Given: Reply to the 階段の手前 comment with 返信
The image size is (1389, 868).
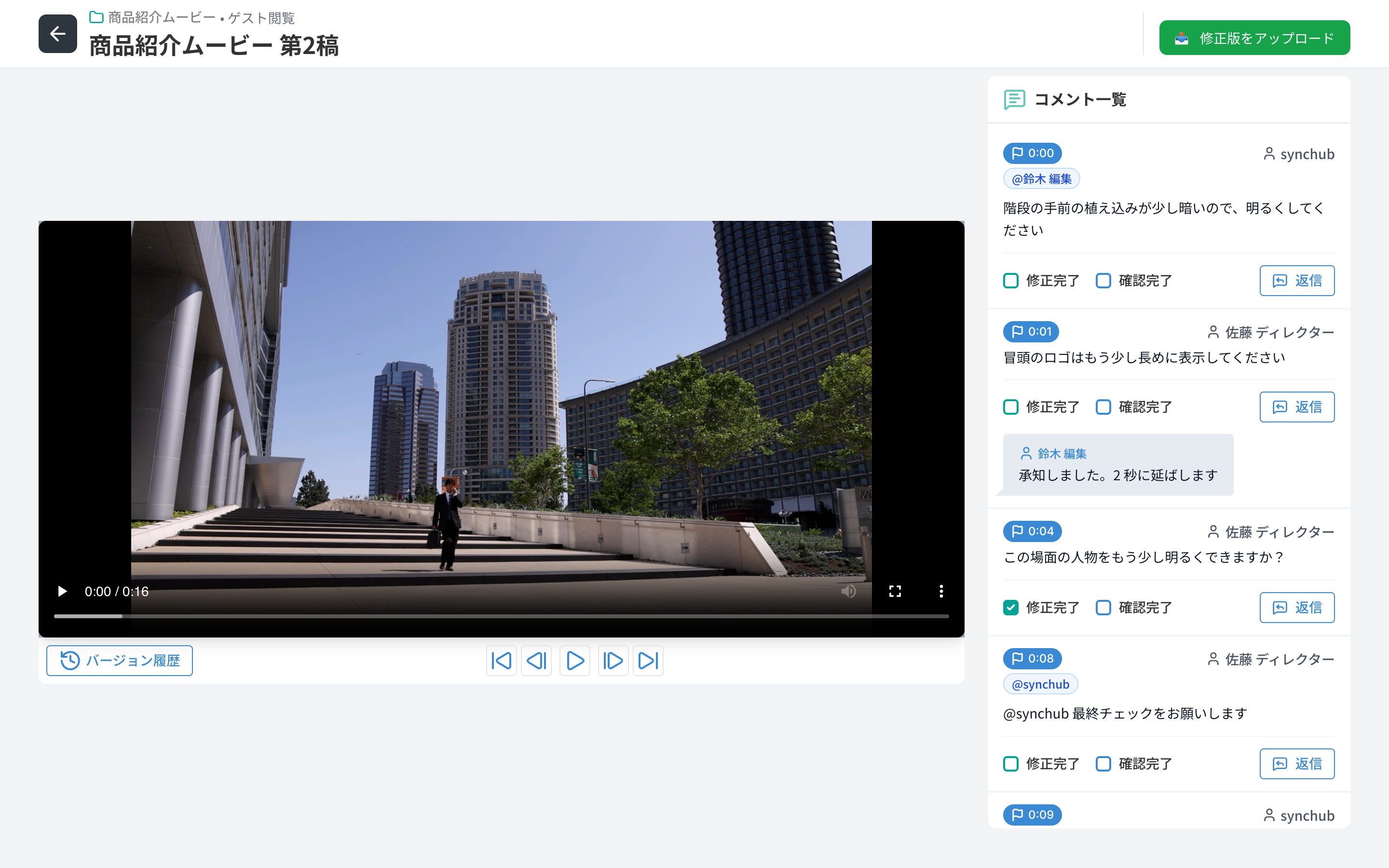Looking at the screenshot, I should 1296,281.
